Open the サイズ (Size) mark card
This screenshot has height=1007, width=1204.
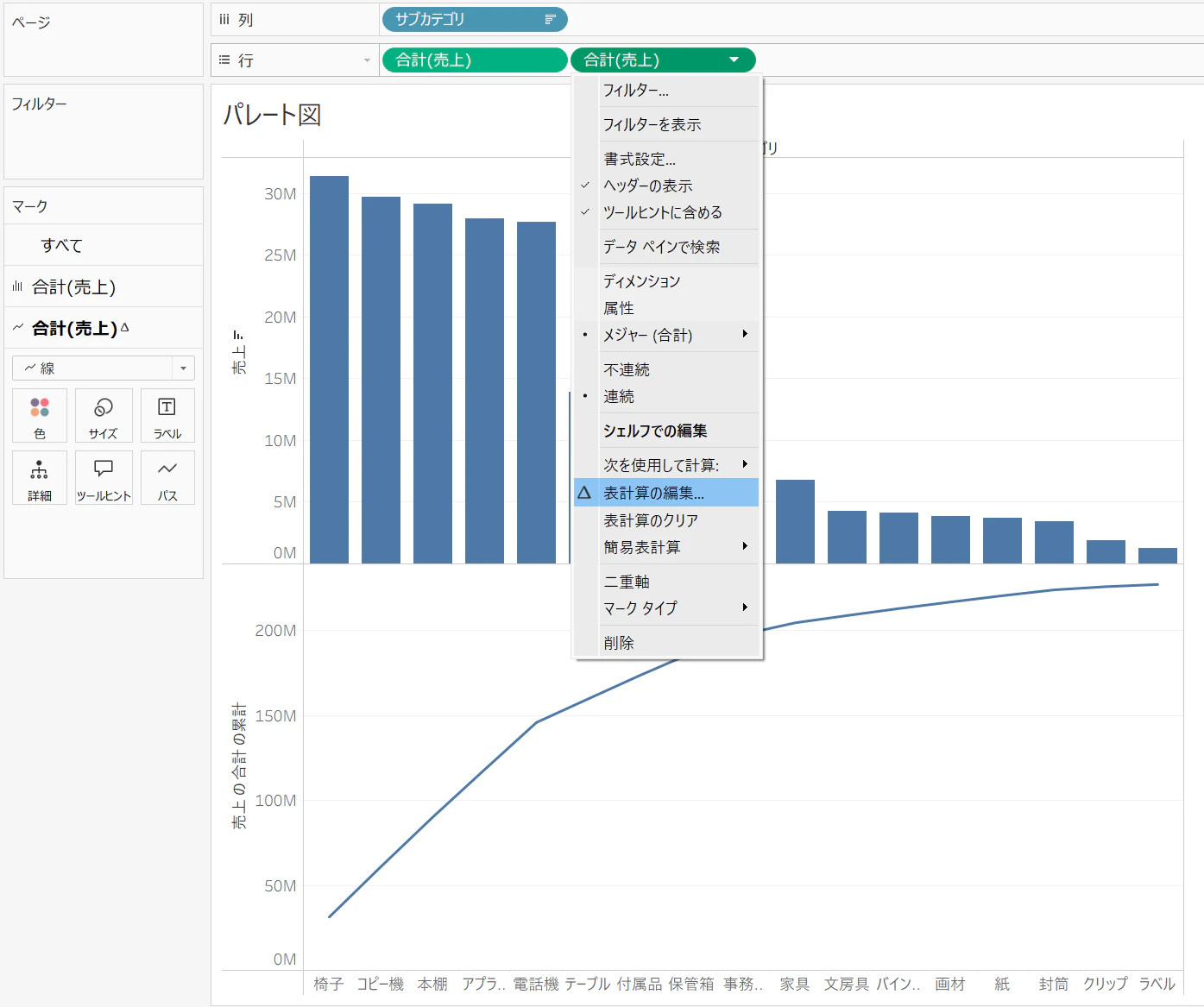104,416
